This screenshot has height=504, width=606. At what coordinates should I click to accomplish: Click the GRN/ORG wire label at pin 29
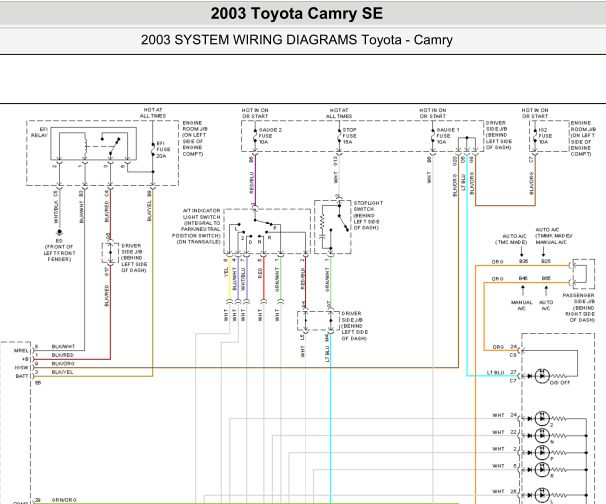coord(64,500)
